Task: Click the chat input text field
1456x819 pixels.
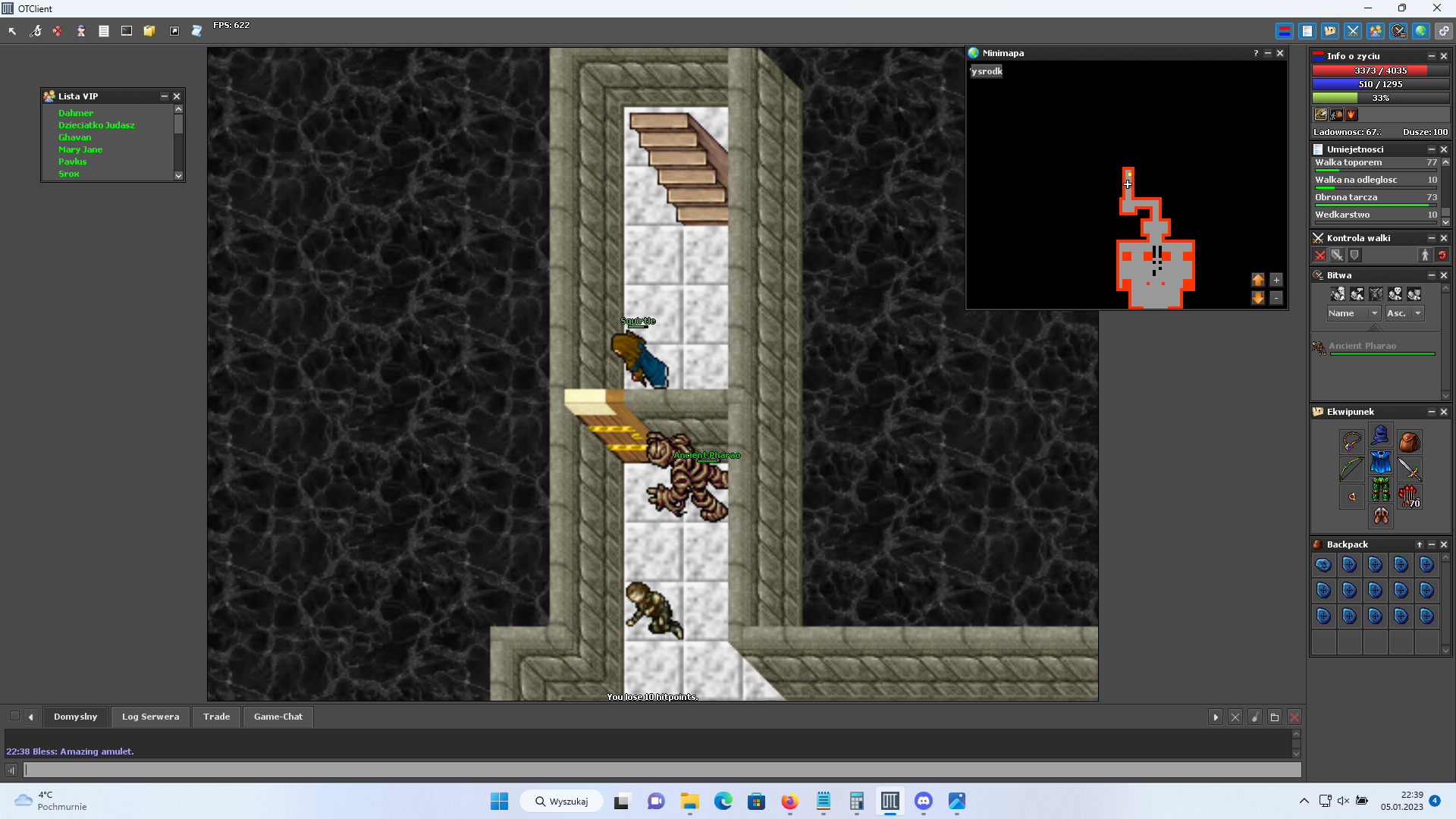Action: click(663, 770)
